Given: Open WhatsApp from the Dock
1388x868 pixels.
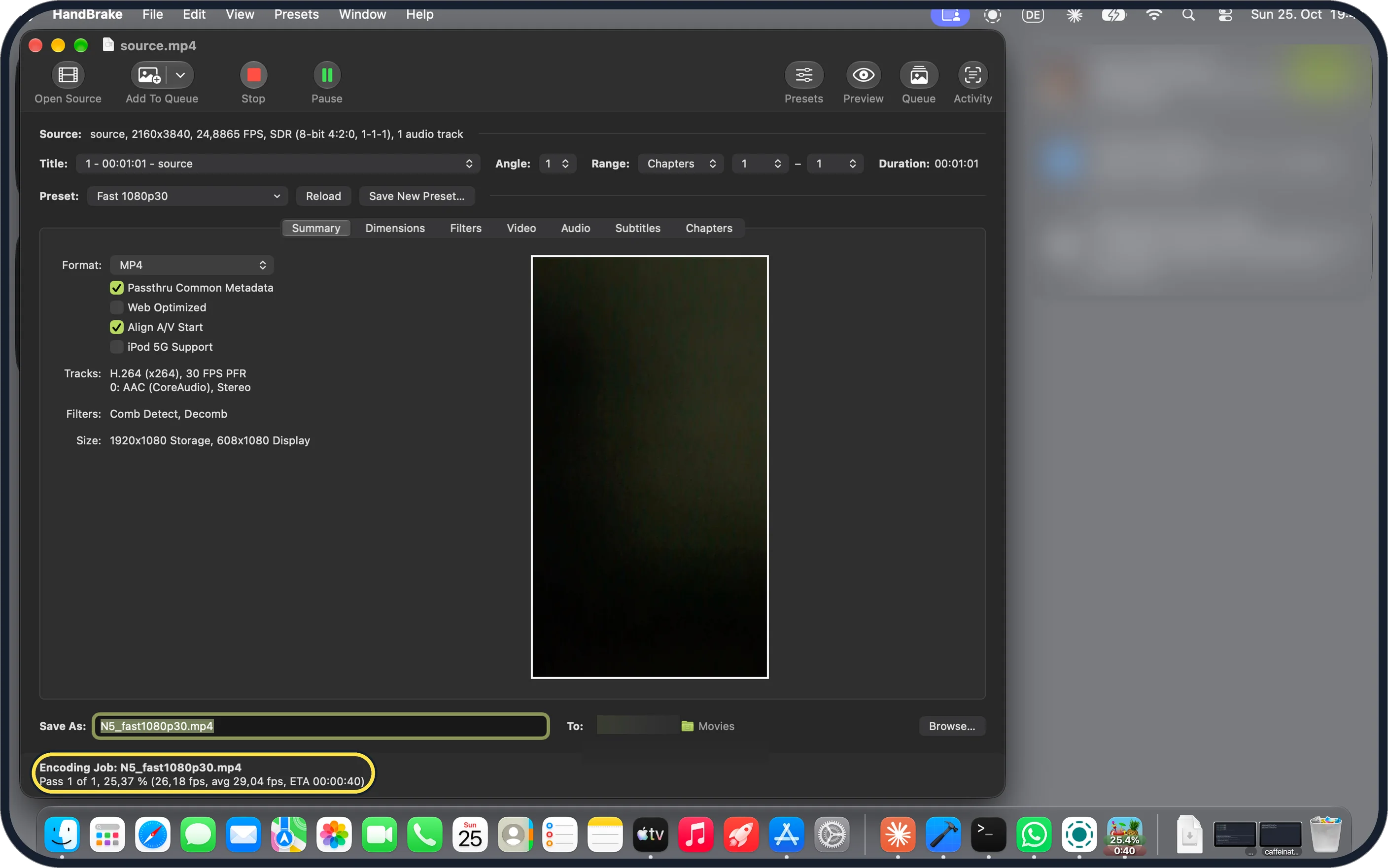Looking at the screenshot, I should pos(1034,834).
